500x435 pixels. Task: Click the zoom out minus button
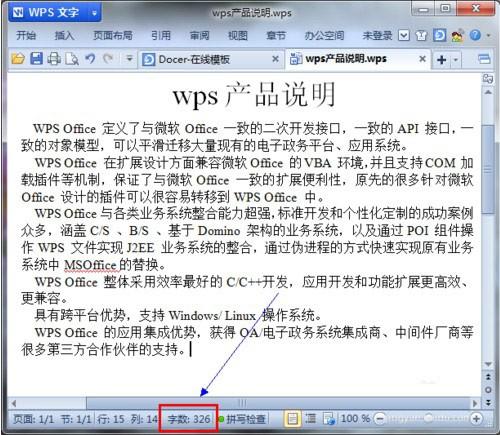[x=380, y=418]
